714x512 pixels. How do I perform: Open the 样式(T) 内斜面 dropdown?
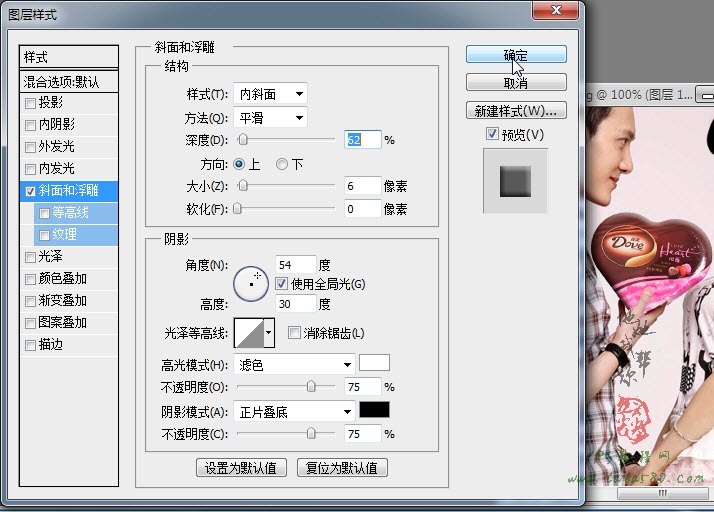point(270,94)
